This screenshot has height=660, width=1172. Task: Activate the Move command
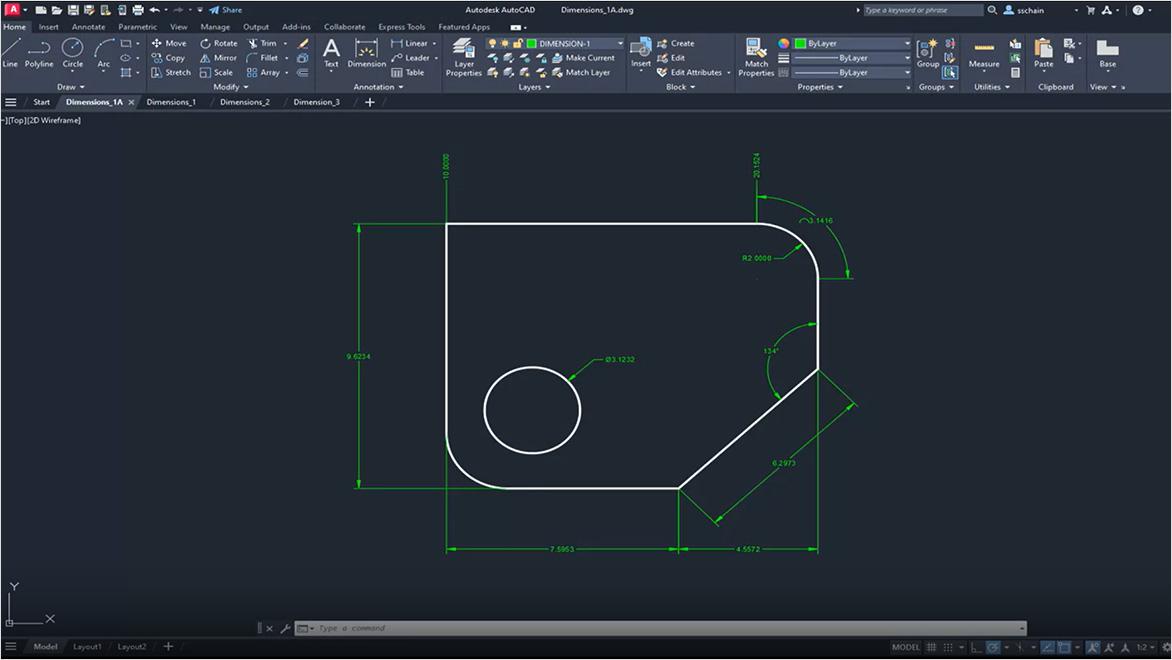[x=171, y=43]
